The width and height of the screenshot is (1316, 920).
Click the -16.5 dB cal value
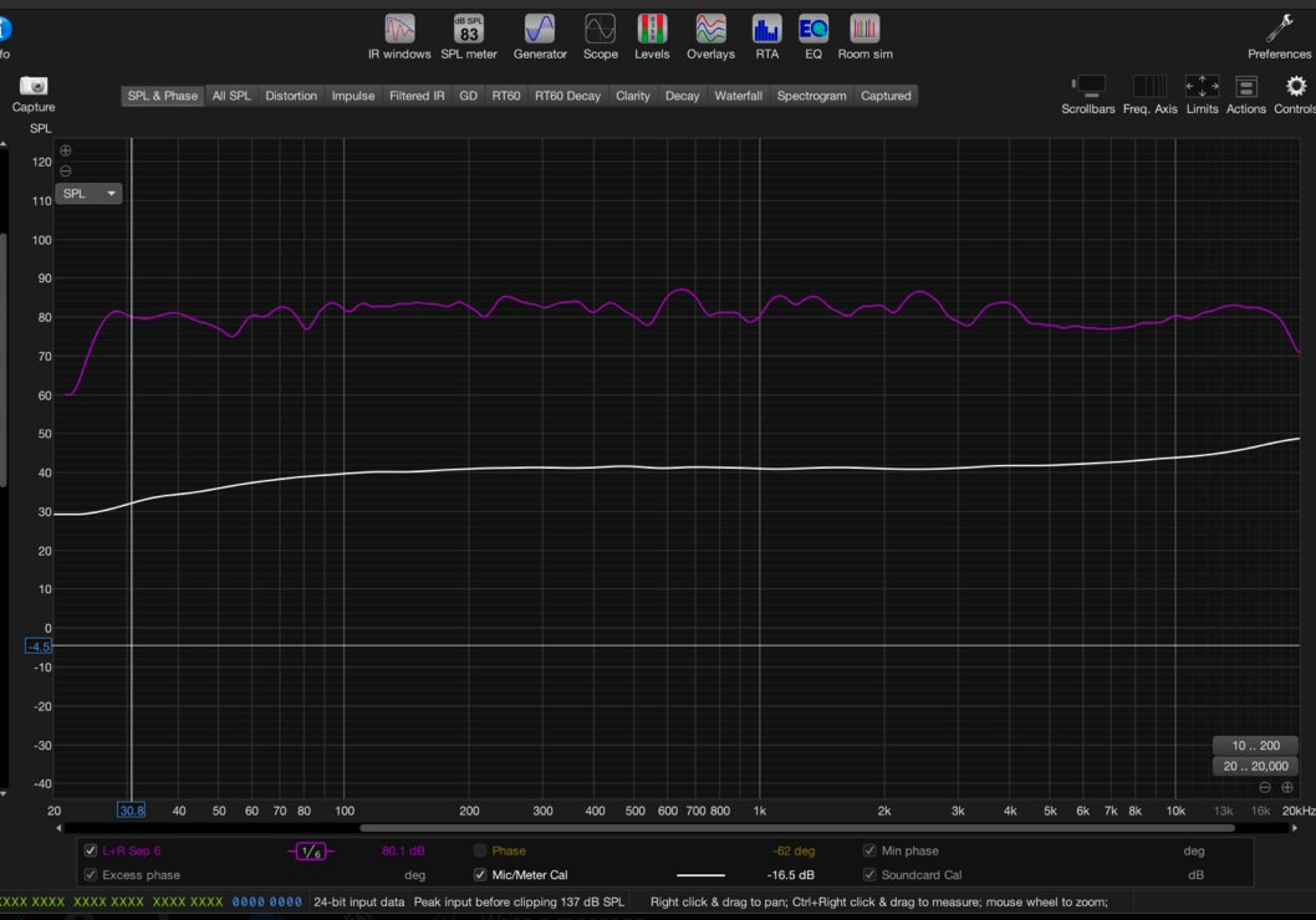pos(790,875)
